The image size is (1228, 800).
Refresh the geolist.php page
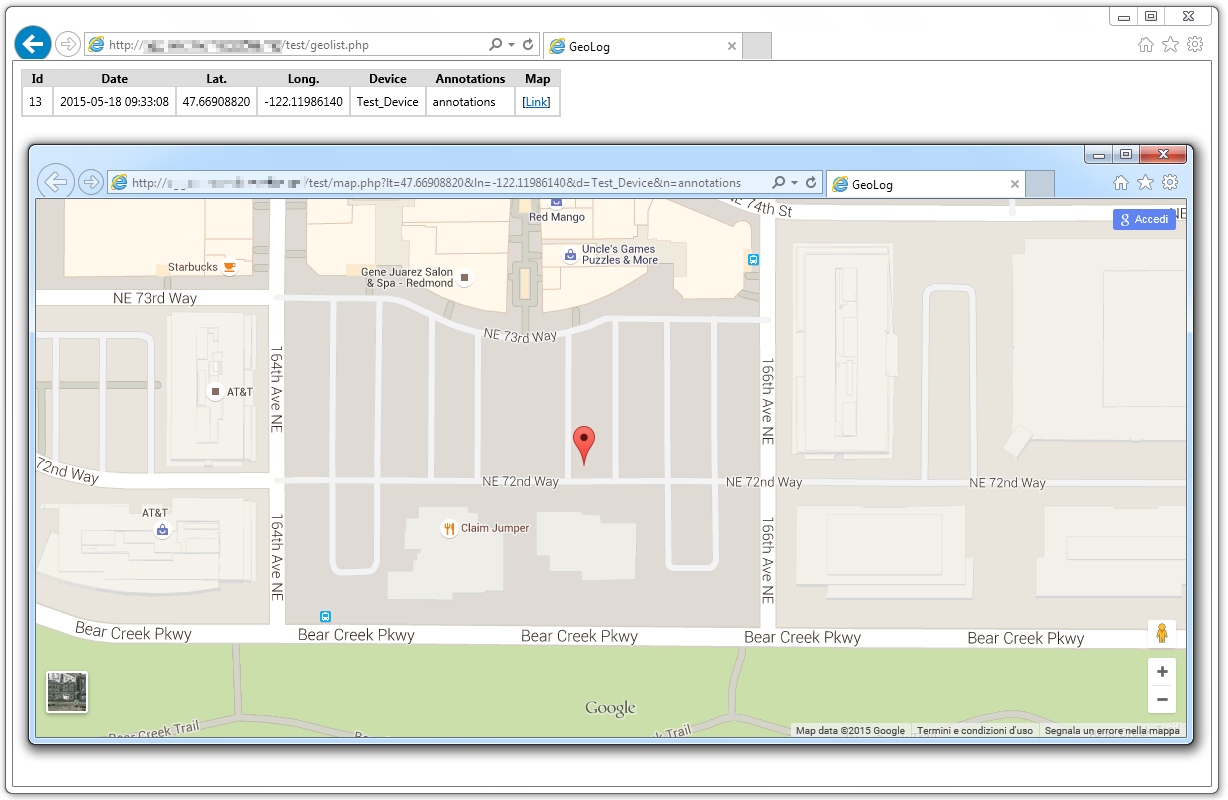(x=528, y=45)
